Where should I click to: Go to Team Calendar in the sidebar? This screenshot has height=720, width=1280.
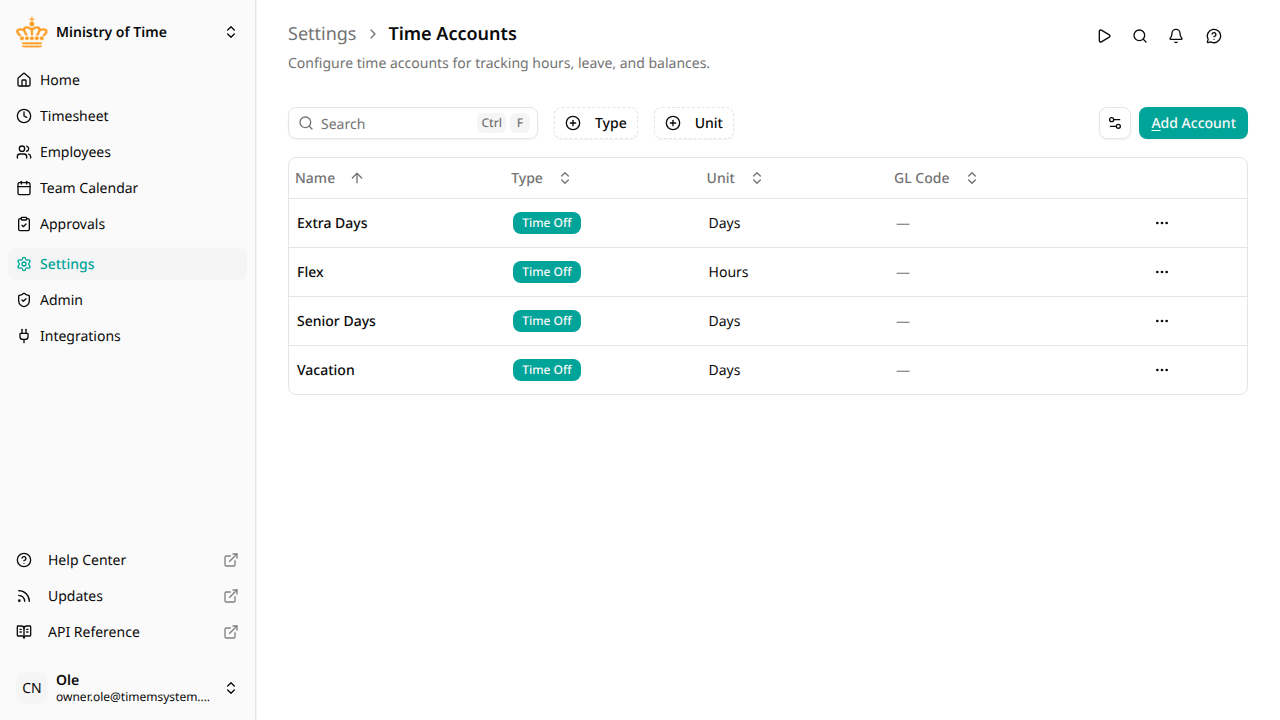point(127,188)
